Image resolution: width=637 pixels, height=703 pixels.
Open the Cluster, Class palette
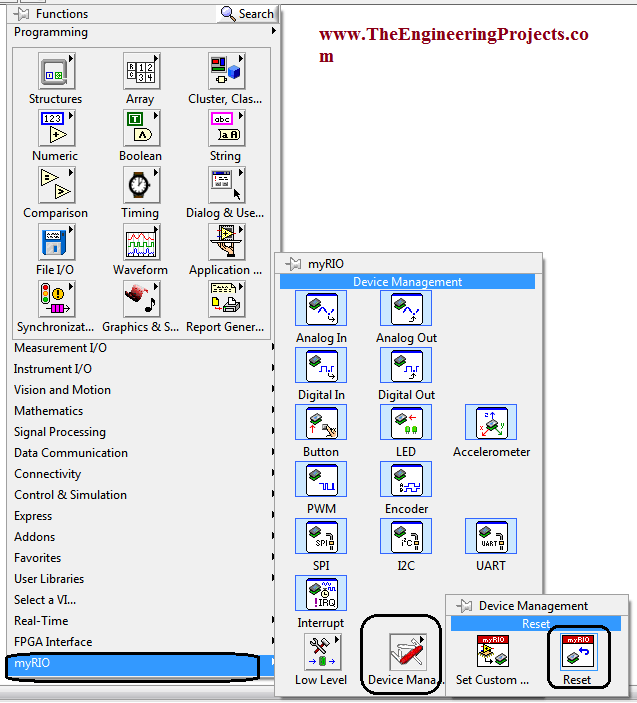click(226, 71)
